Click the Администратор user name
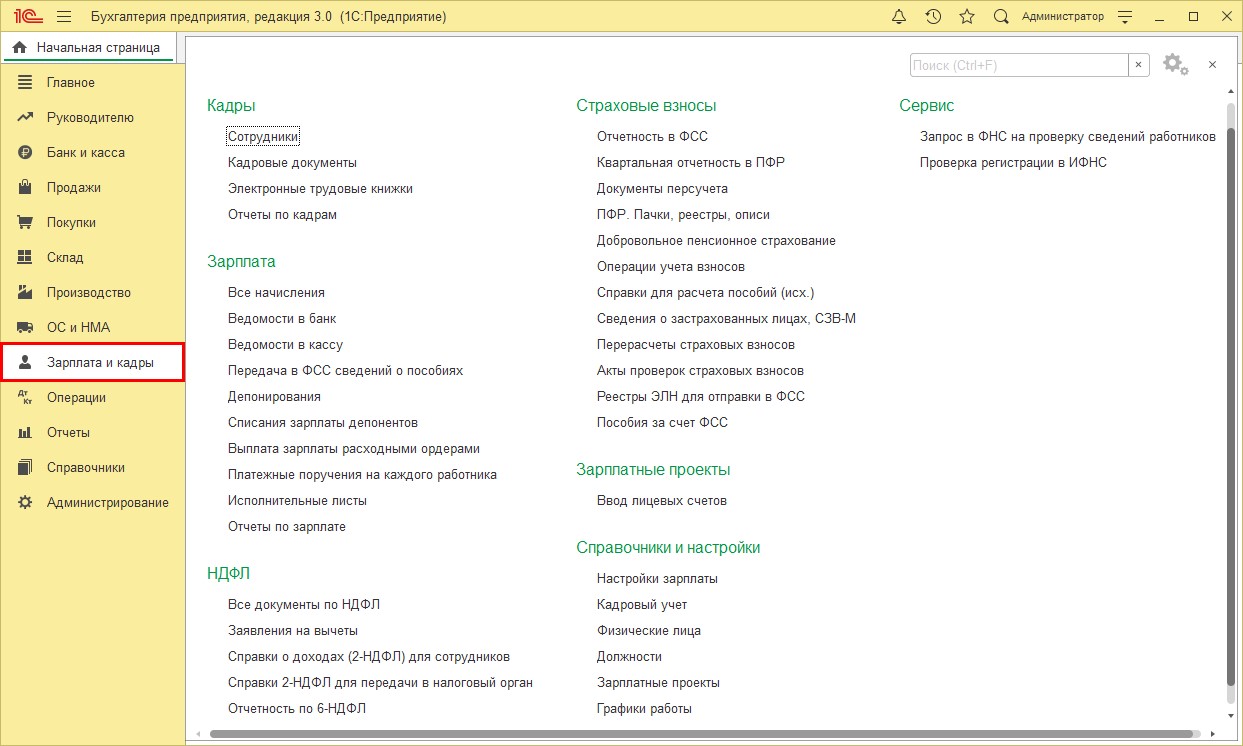Viewport: 1243px width, 746px height. (x=1062, y=17)
